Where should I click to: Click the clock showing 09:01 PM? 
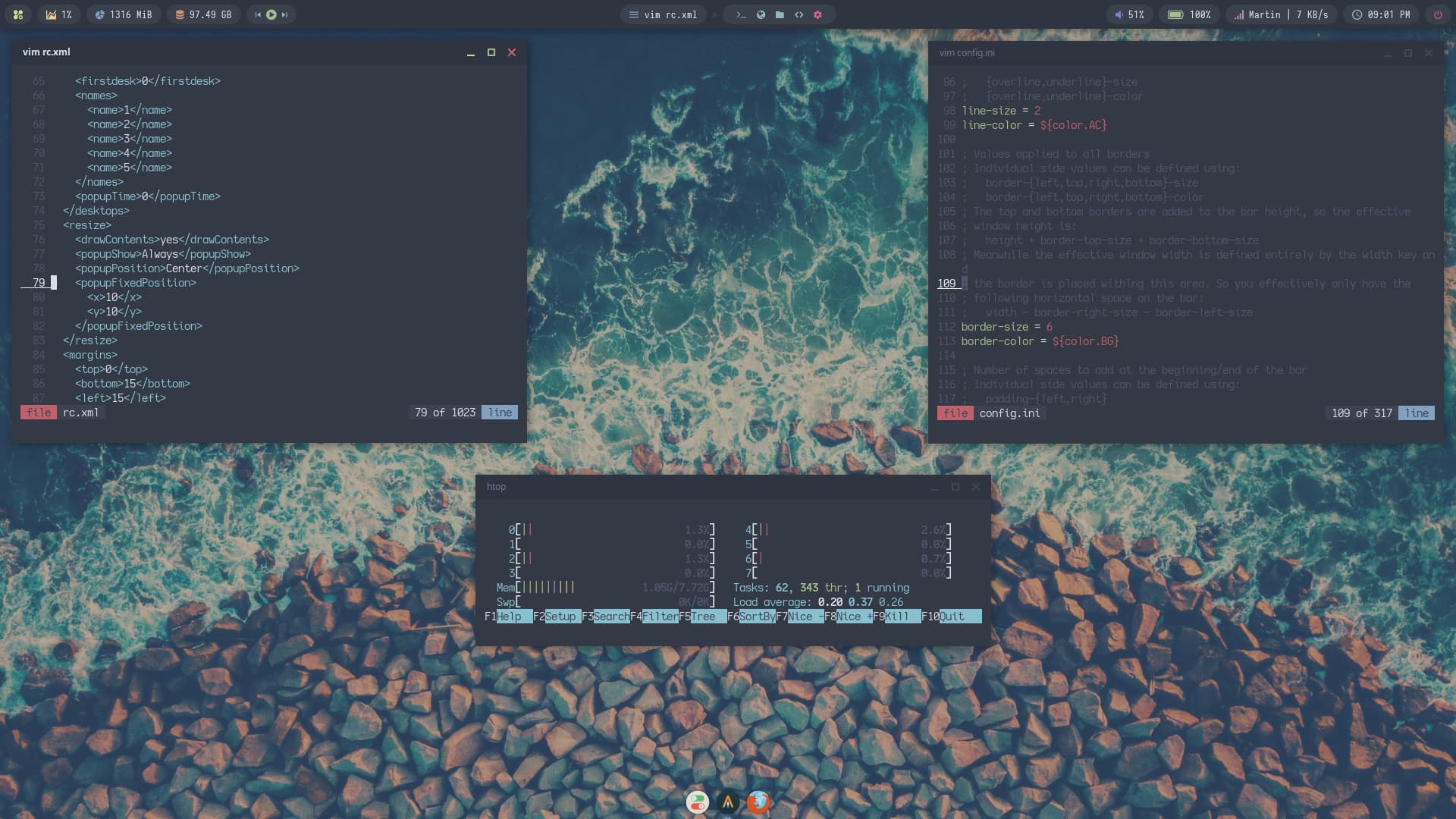tap(1381, 14)
